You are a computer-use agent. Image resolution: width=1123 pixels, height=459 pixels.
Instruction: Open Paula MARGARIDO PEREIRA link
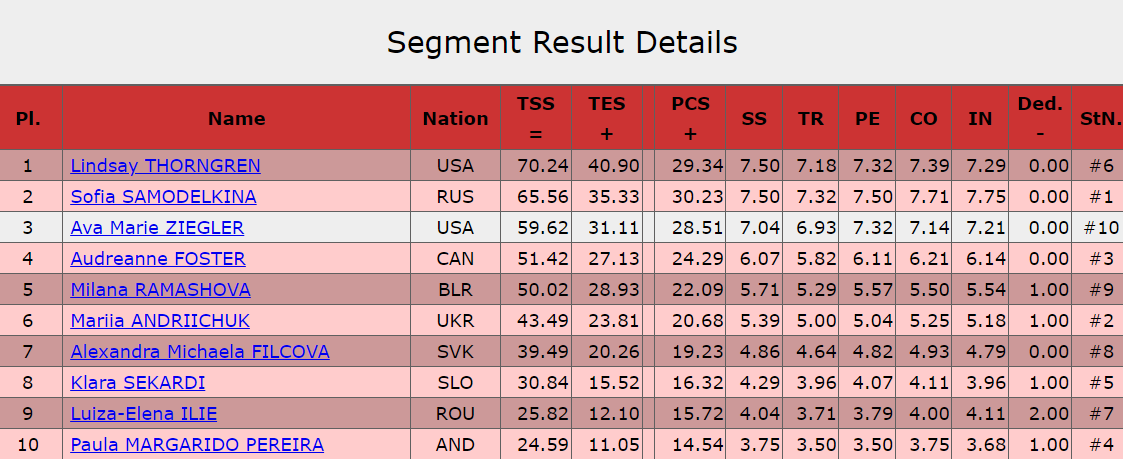click(x=197, y=445)
